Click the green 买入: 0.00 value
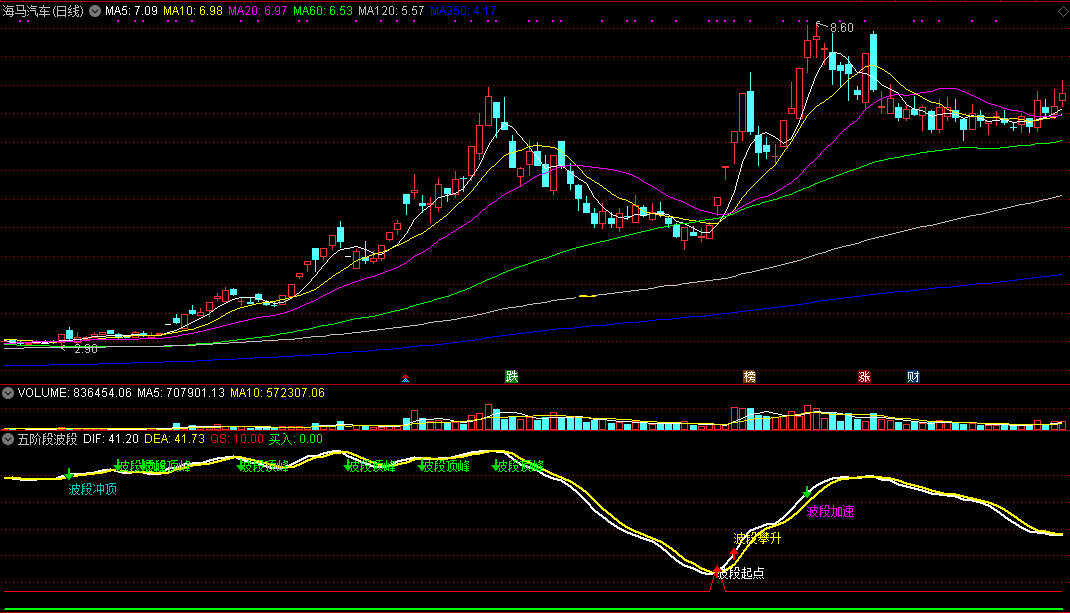1070x613 pixels. (x=295, y=439)
